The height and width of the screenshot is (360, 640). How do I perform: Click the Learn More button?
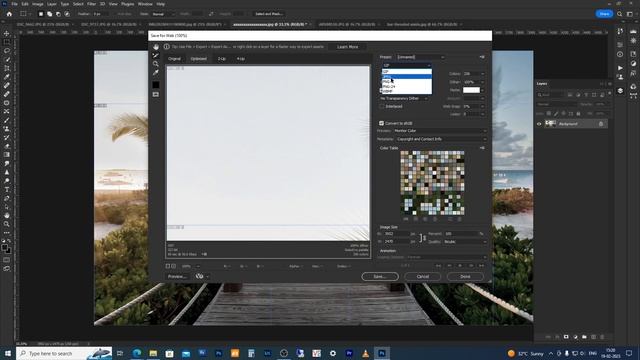point(347,47)
